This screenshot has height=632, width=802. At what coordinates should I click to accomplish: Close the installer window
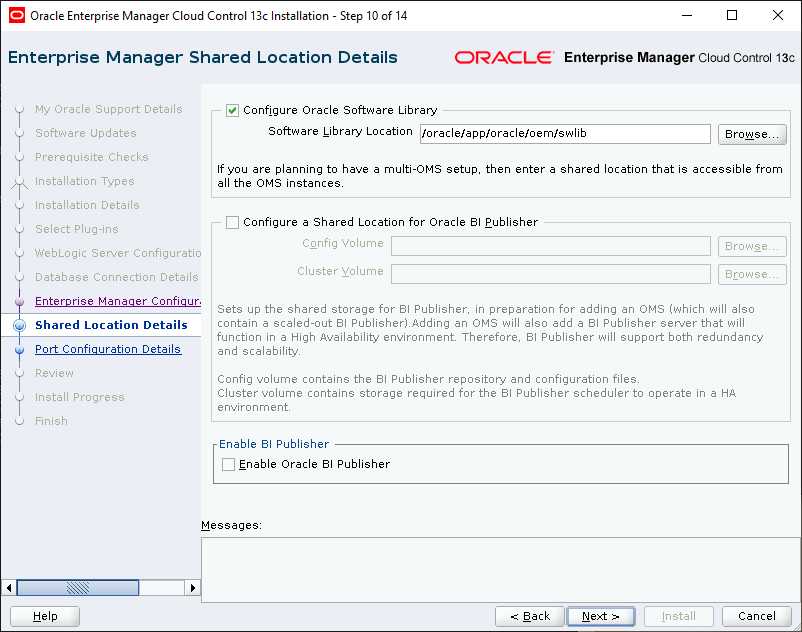(x=777, y=15)
